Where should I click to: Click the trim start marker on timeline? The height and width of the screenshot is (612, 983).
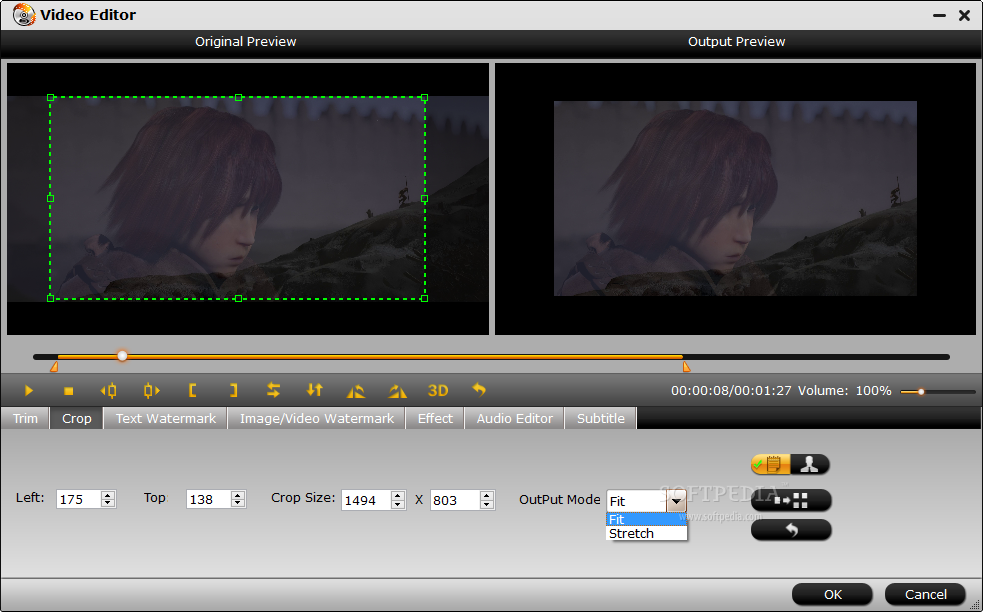point(54,366)
